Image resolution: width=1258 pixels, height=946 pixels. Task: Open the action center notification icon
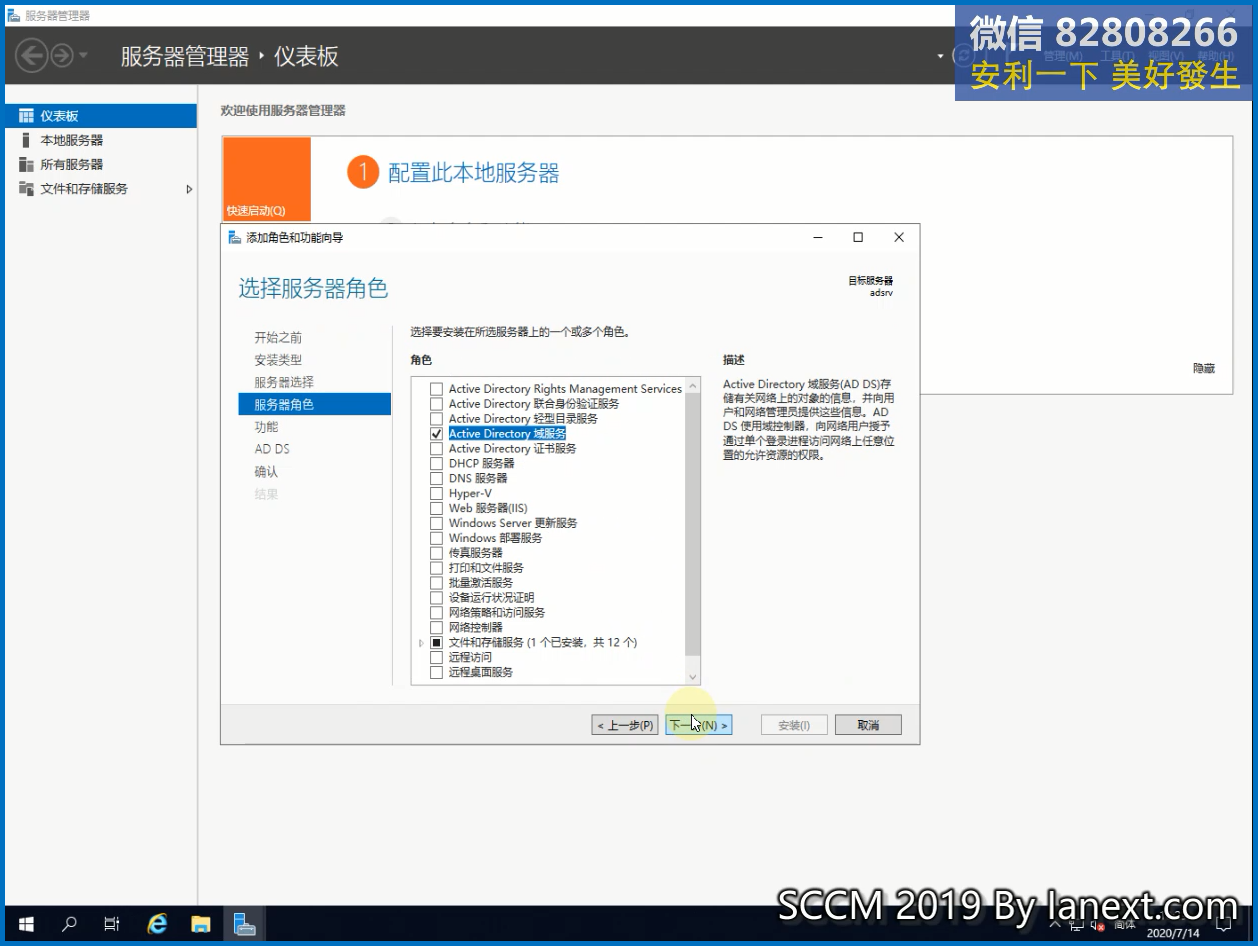pos(1225,926)
